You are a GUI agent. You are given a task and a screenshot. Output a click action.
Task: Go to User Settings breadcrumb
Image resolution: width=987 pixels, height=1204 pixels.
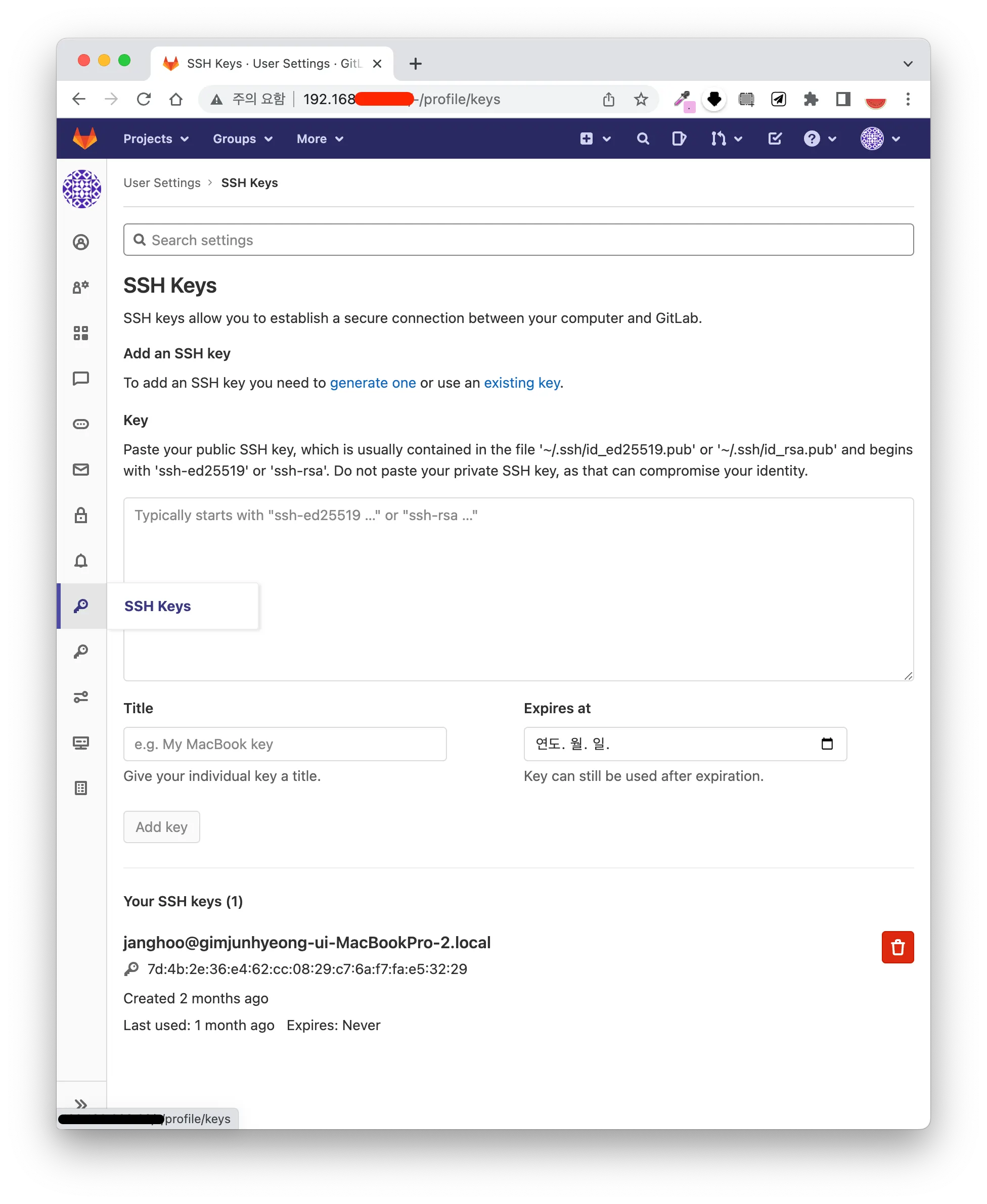pyautogui.click(x=162, y=183)
